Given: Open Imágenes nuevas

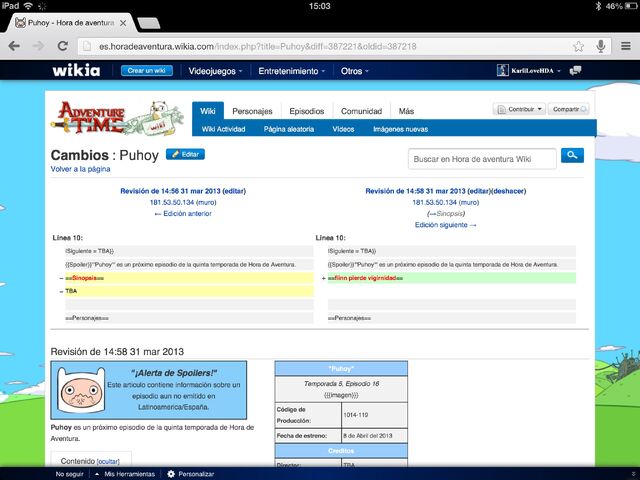Looking at the screenshot, I should pyautogui.click(x=400, y=129).
